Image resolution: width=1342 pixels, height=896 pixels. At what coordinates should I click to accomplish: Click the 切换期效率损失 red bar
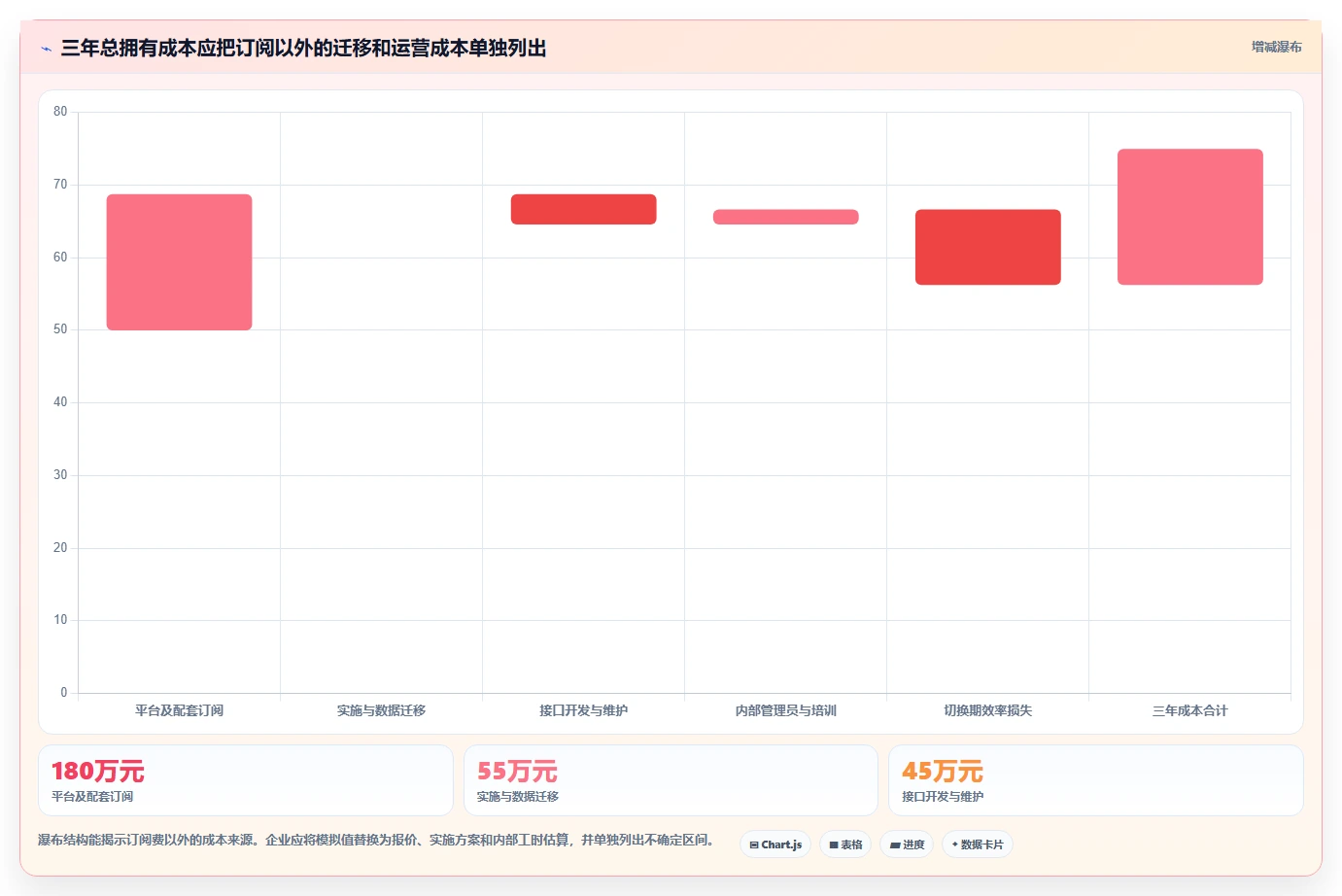988,247
